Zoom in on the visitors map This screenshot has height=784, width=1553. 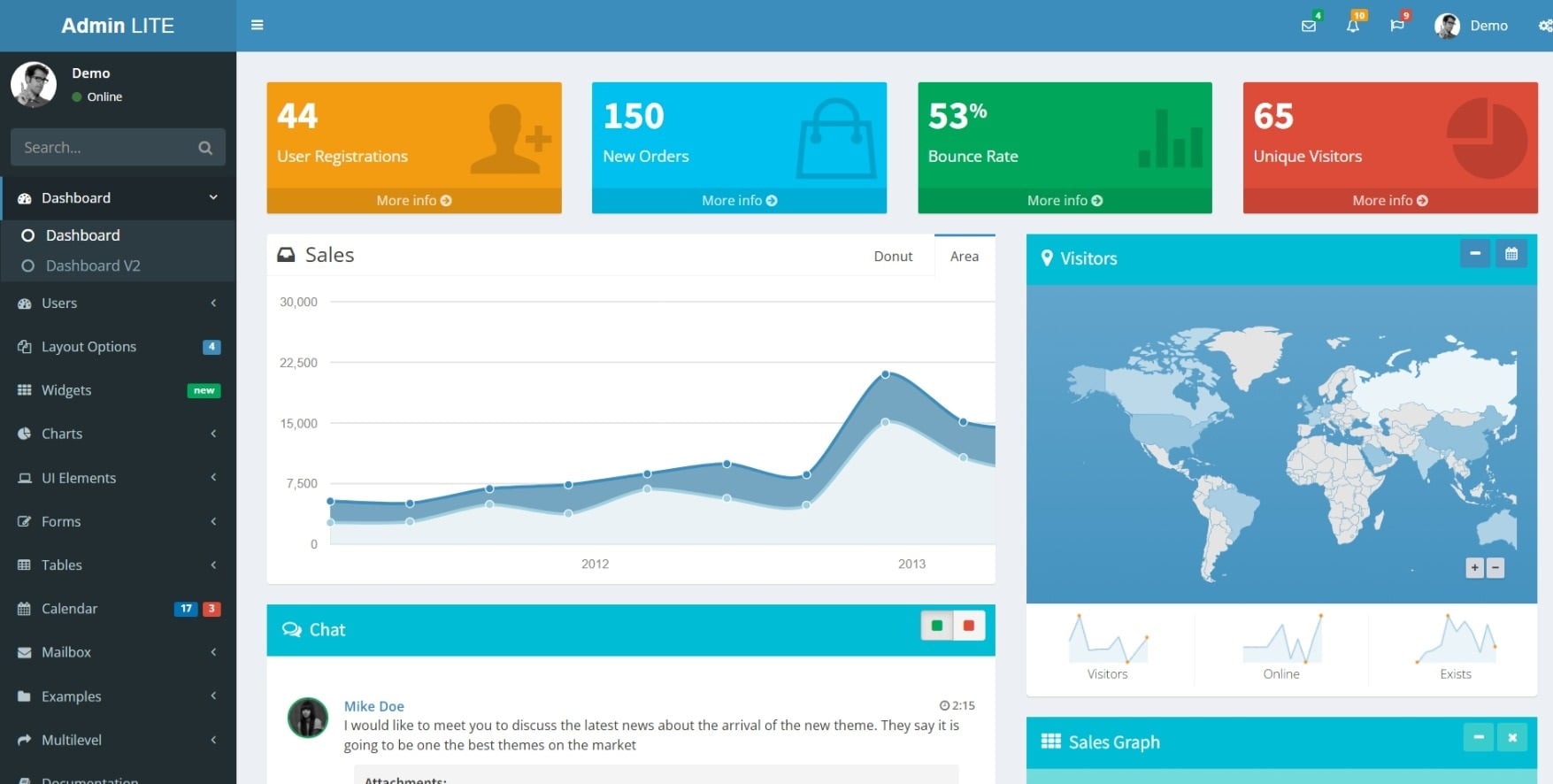[1474, 568]
